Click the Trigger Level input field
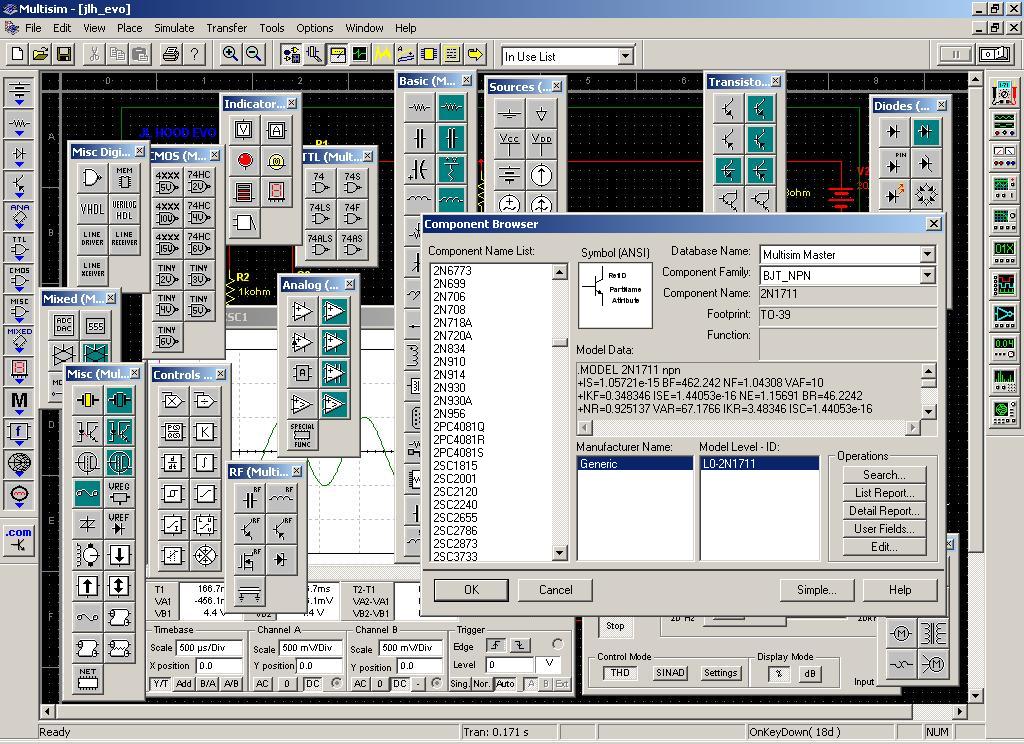Image resolution: width=1024 pixels, height=744 pixels. pos(511,665)
